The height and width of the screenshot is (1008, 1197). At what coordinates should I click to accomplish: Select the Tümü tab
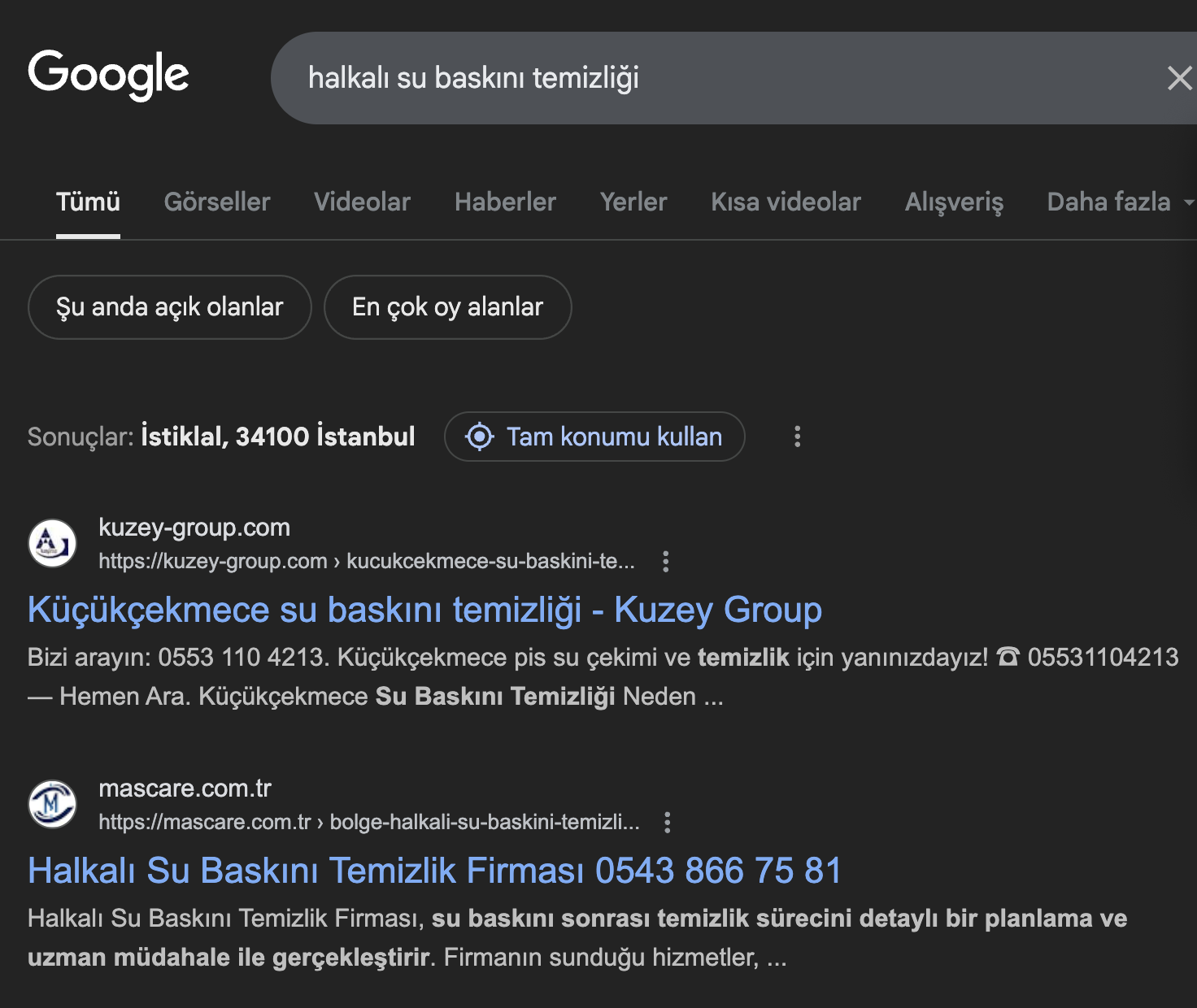pyautogui.click(x=88, y=202)
